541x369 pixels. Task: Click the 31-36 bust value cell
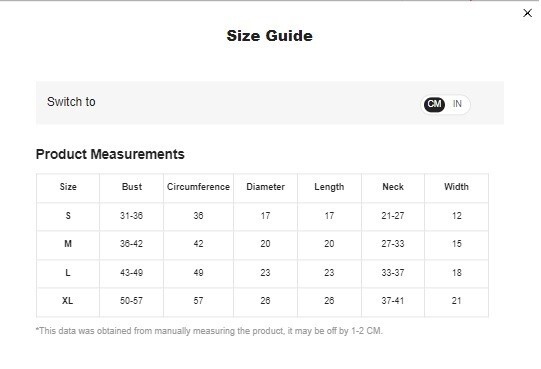pos(131,216)
